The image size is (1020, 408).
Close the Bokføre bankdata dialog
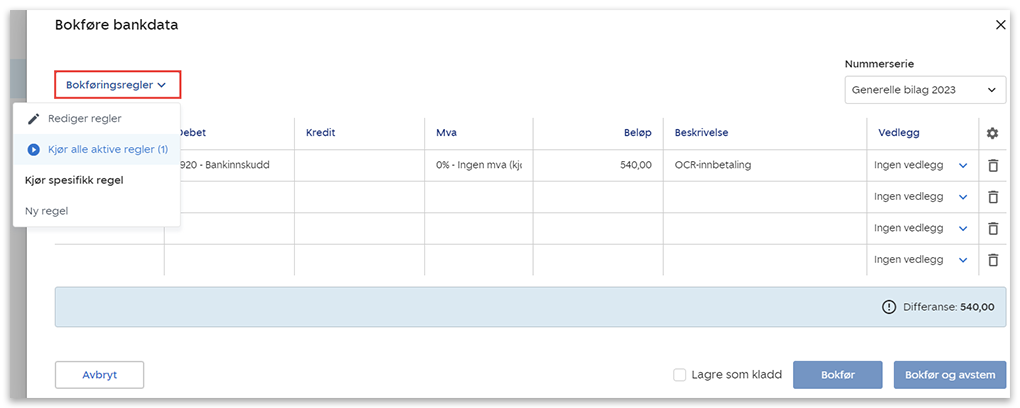tap(1001, 25)
